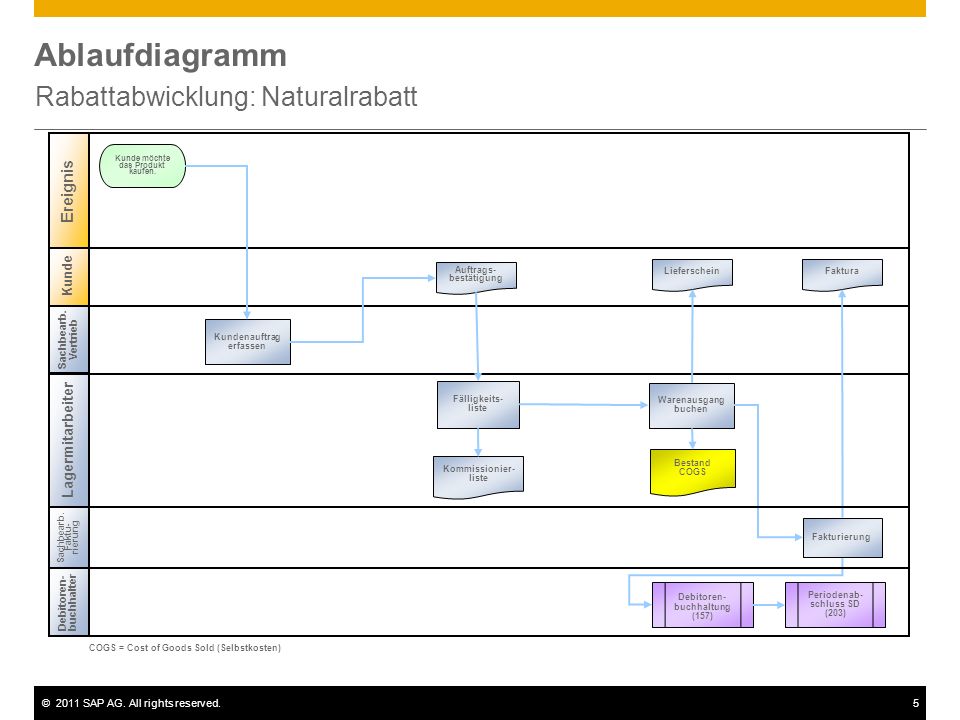Click the Lagermitarbeiter swimlane label
Image resolution: width=960 pixels, height=720 pixels.
click(x=69, y=440)
